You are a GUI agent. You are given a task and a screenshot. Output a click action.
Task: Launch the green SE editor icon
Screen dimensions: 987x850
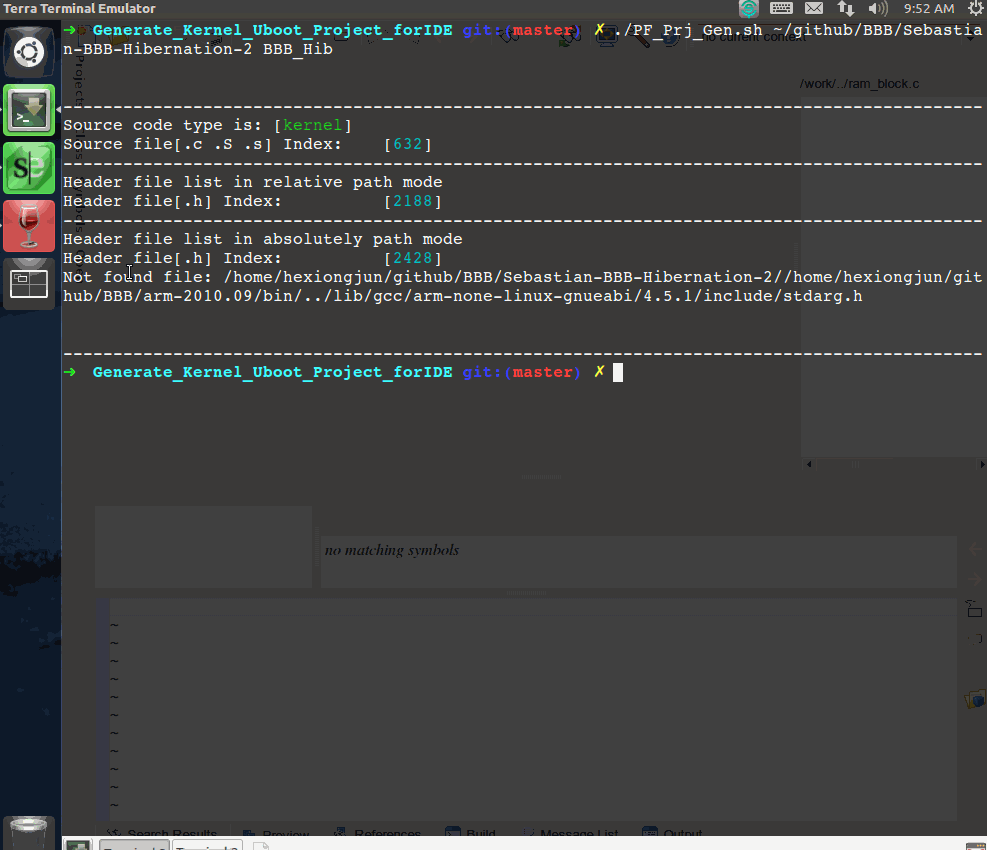coord(29,167)
